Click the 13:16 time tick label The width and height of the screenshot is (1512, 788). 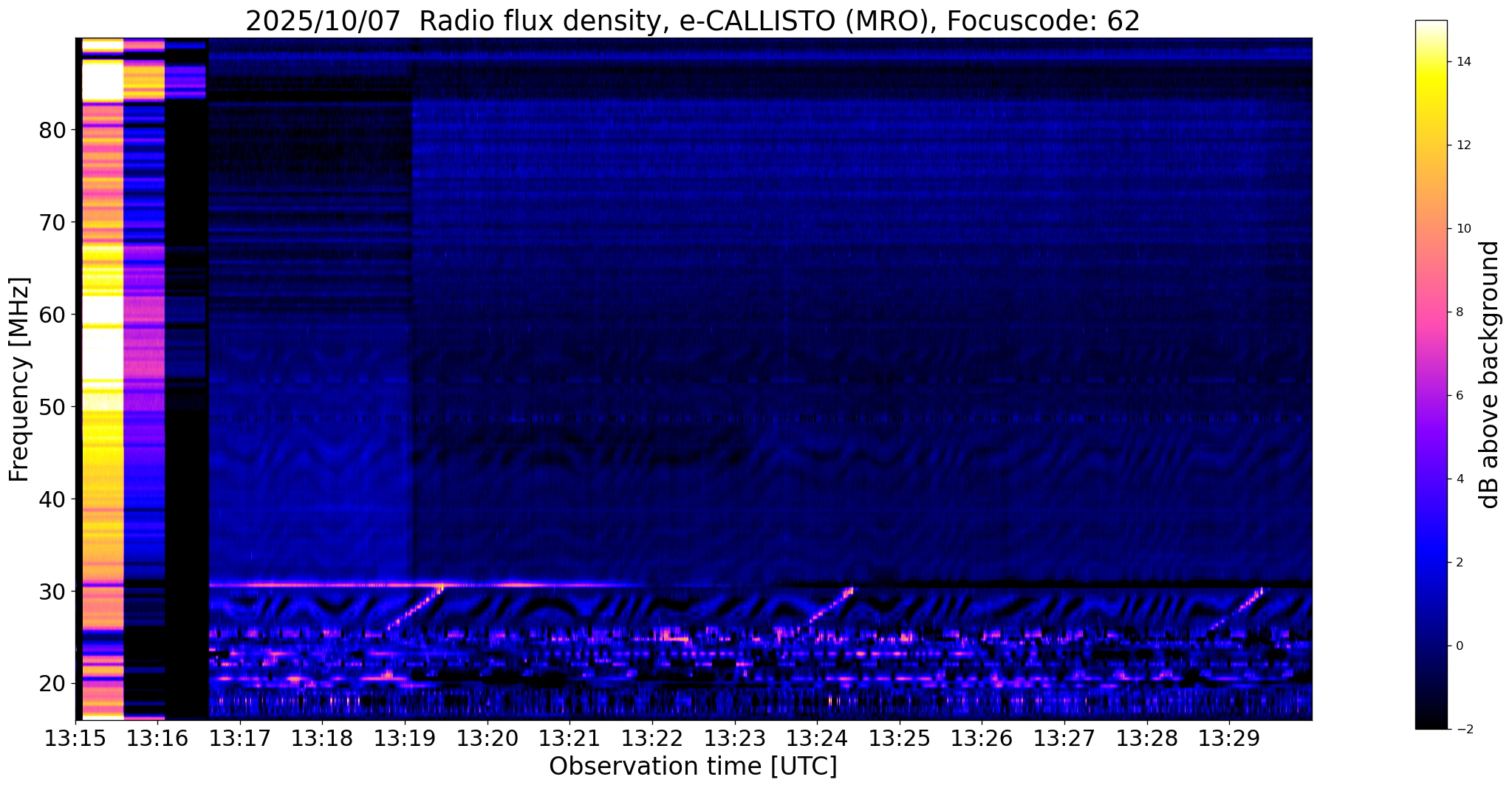pyautogui.click(x=157, y=739)
